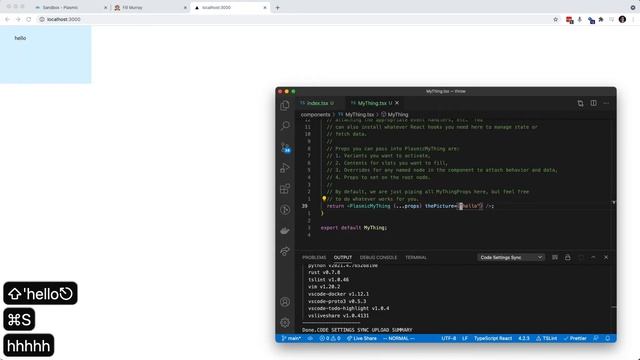This screenshot has width=640, height=360.
Task: Click the errors and warnings count in status bar
Action: pyautogui.click(x=330, y=338)
